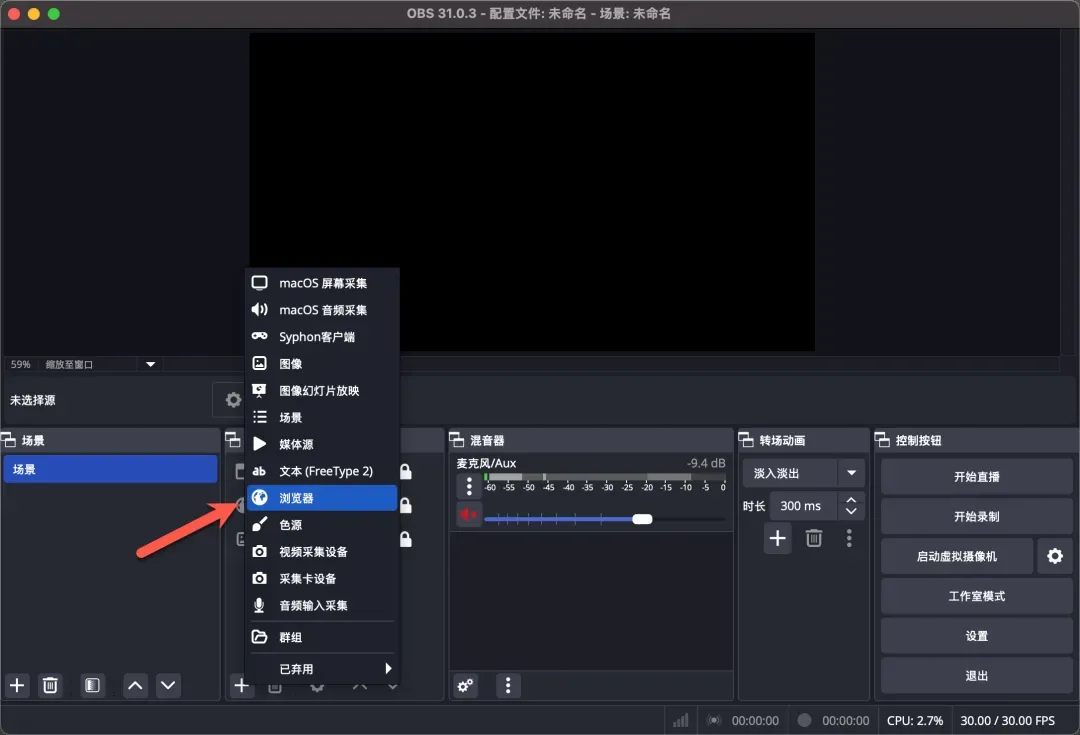The image size is (1080, 735).
Task: Toggle 工作室模式 studio mode
Action: [x=977, y=597]
